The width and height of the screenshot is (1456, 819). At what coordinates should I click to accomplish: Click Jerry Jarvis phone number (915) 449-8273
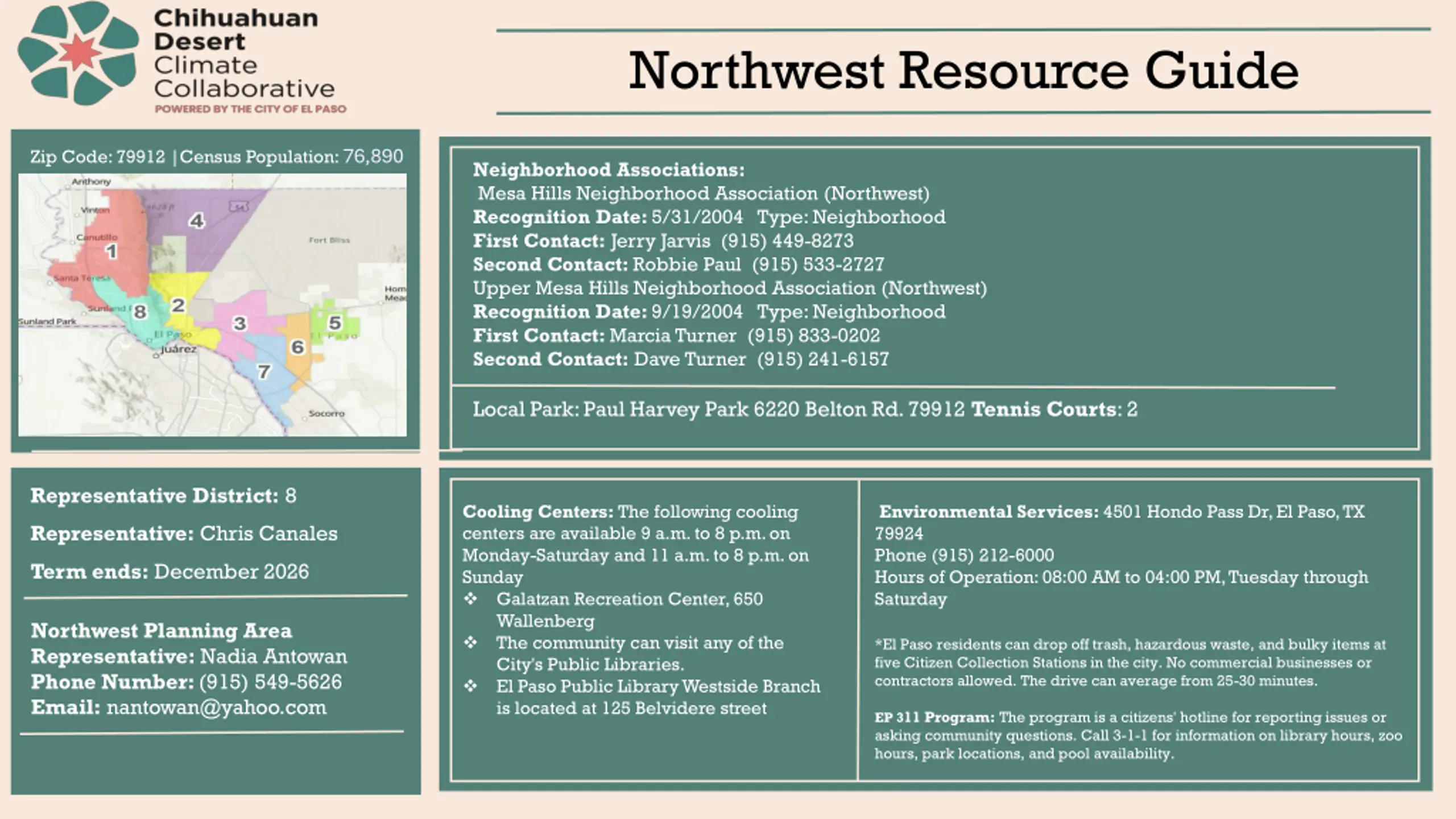(788, 241)
